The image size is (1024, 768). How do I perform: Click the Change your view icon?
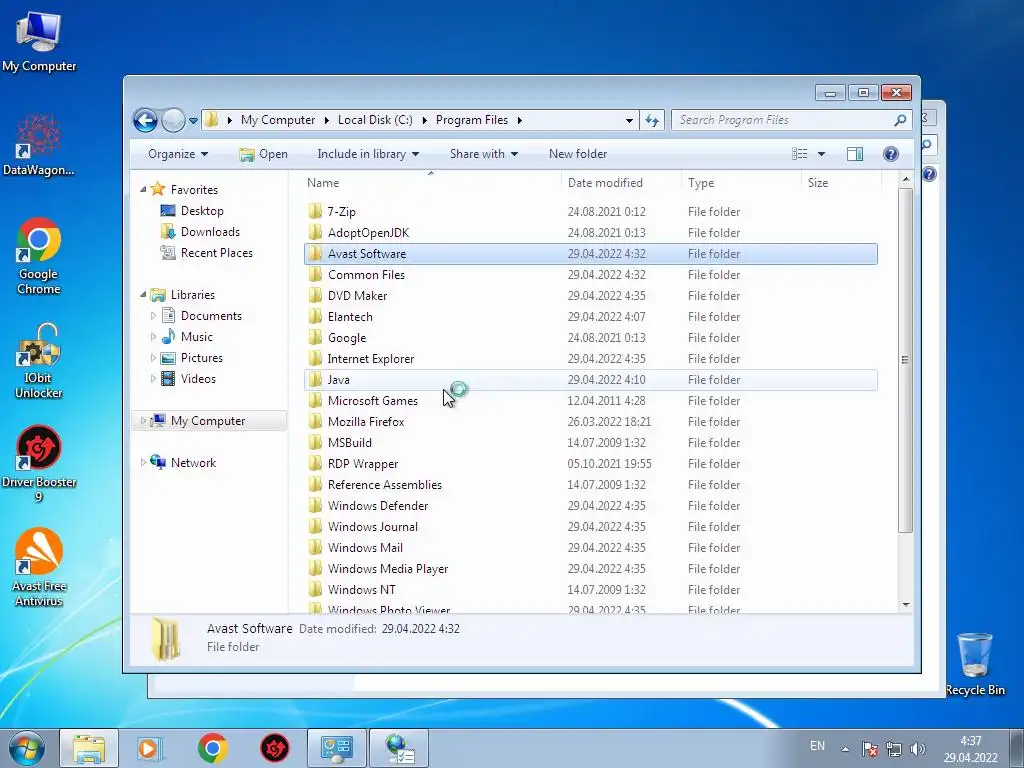pos(799,154)
